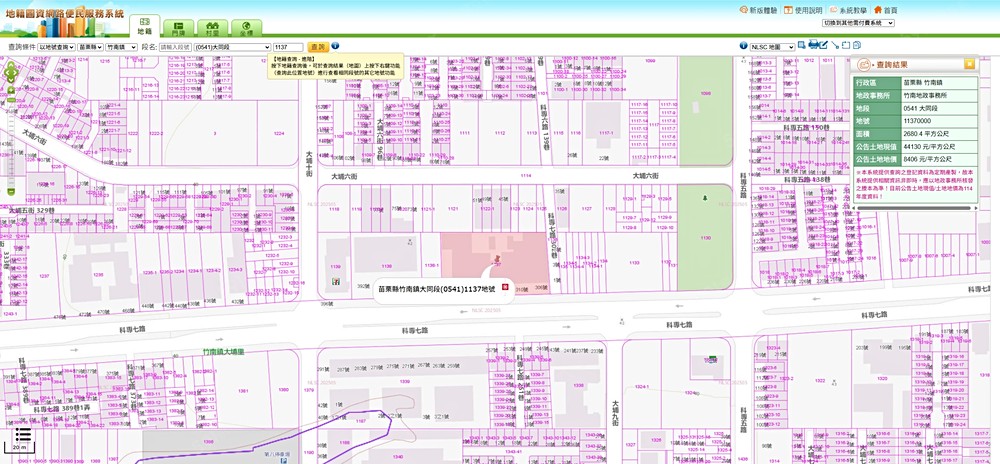Open the (0541)大同段 section dropdown
Viewport: 1000px width, 464px height.
tap(232, 47)
